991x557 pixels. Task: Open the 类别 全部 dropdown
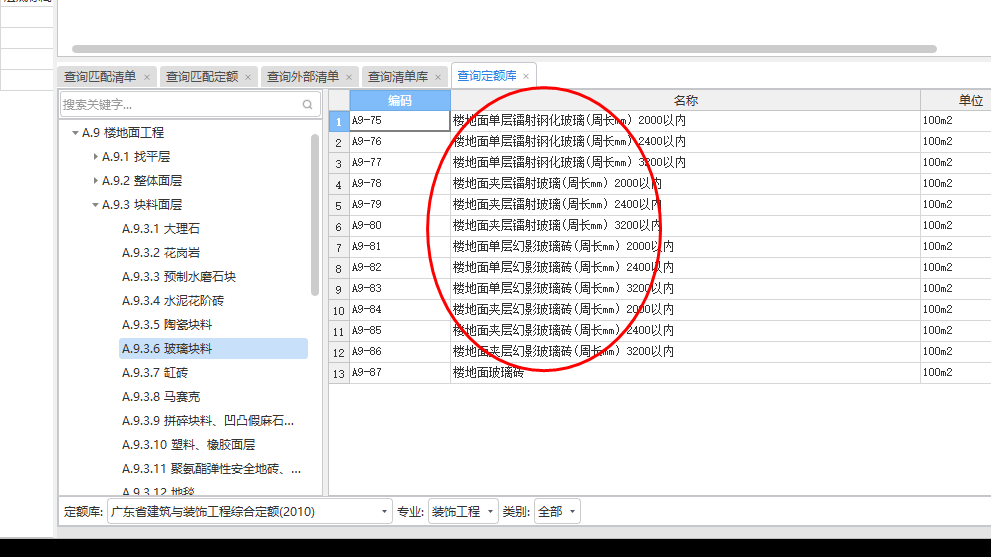tap(557, 511)
